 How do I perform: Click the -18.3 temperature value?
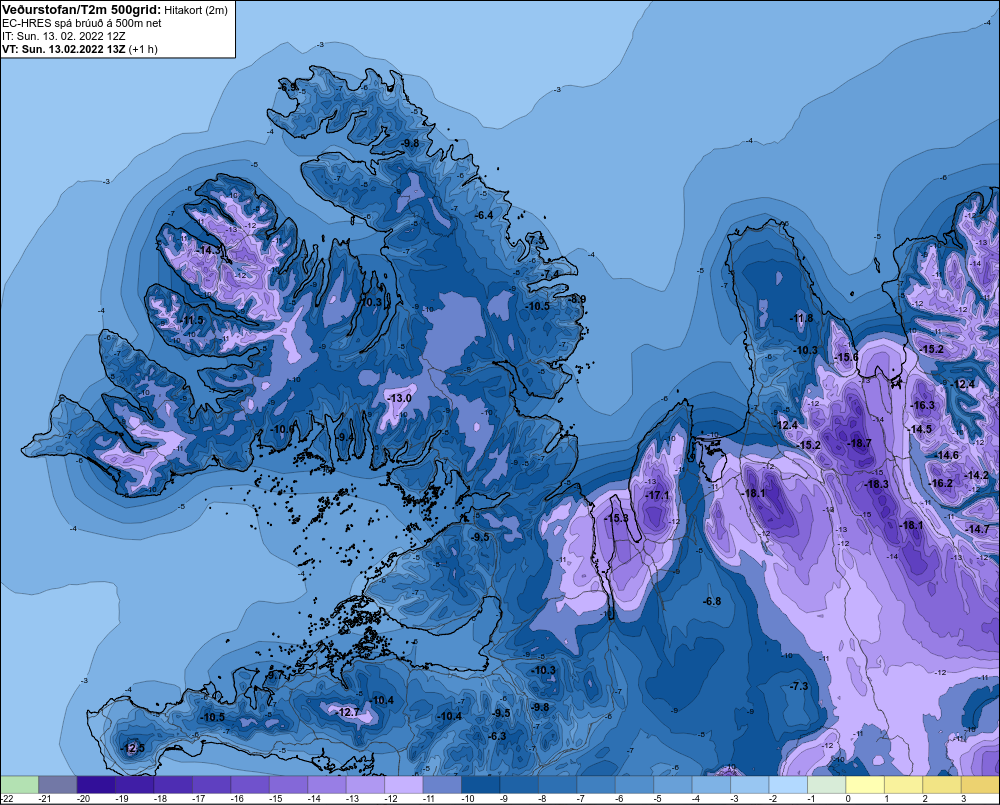point(876,484)
